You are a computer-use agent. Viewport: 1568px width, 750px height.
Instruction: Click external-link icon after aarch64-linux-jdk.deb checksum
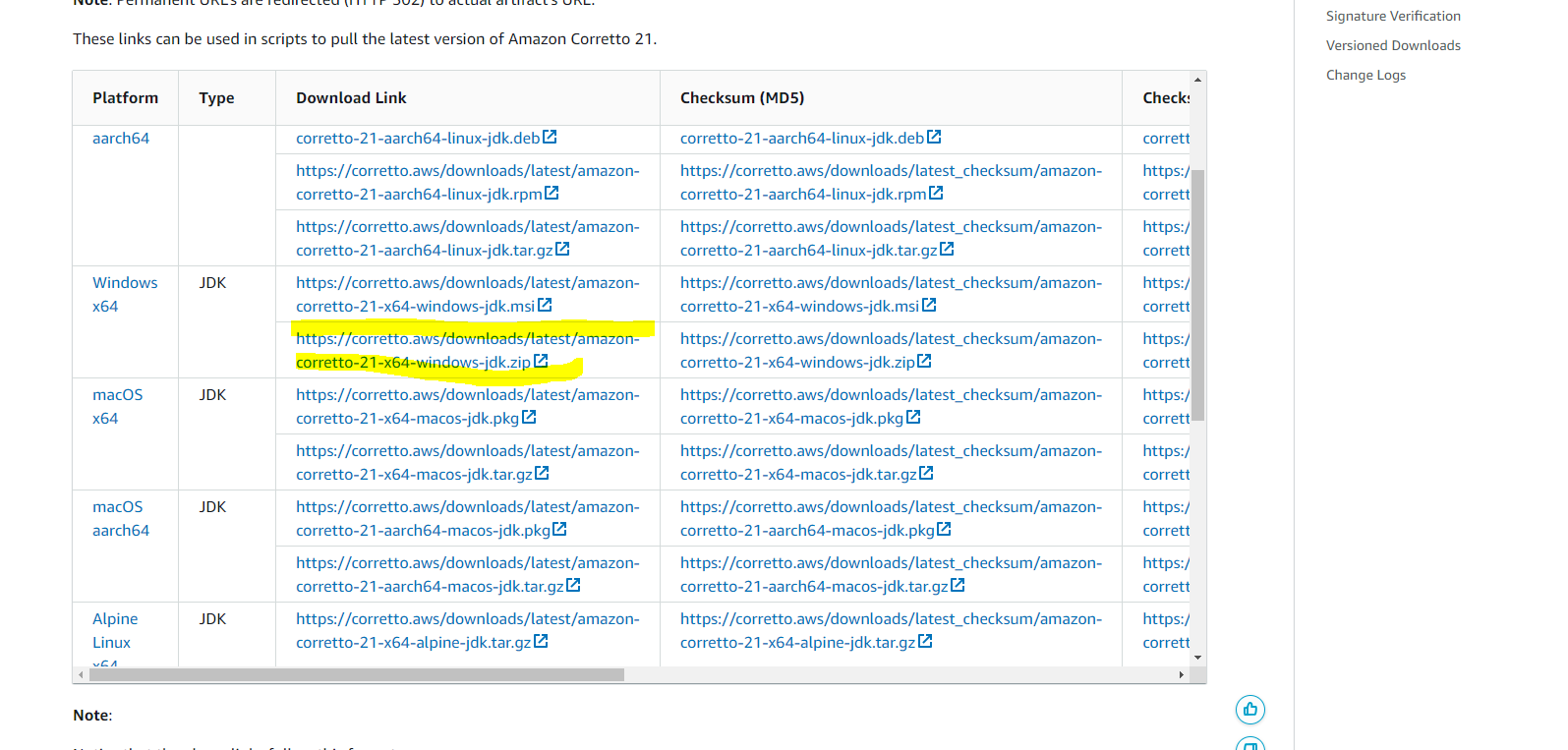[x=934, y=137]
